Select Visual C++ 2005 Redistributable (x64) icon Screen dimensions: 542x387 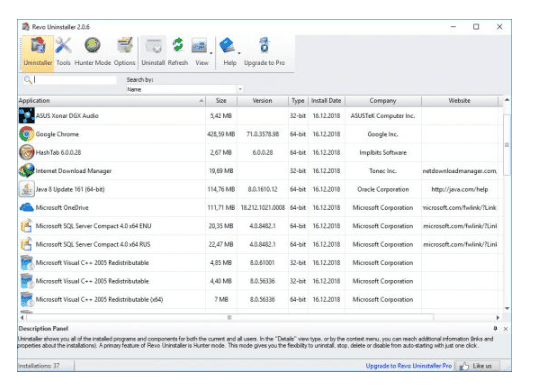coord(27,299)
